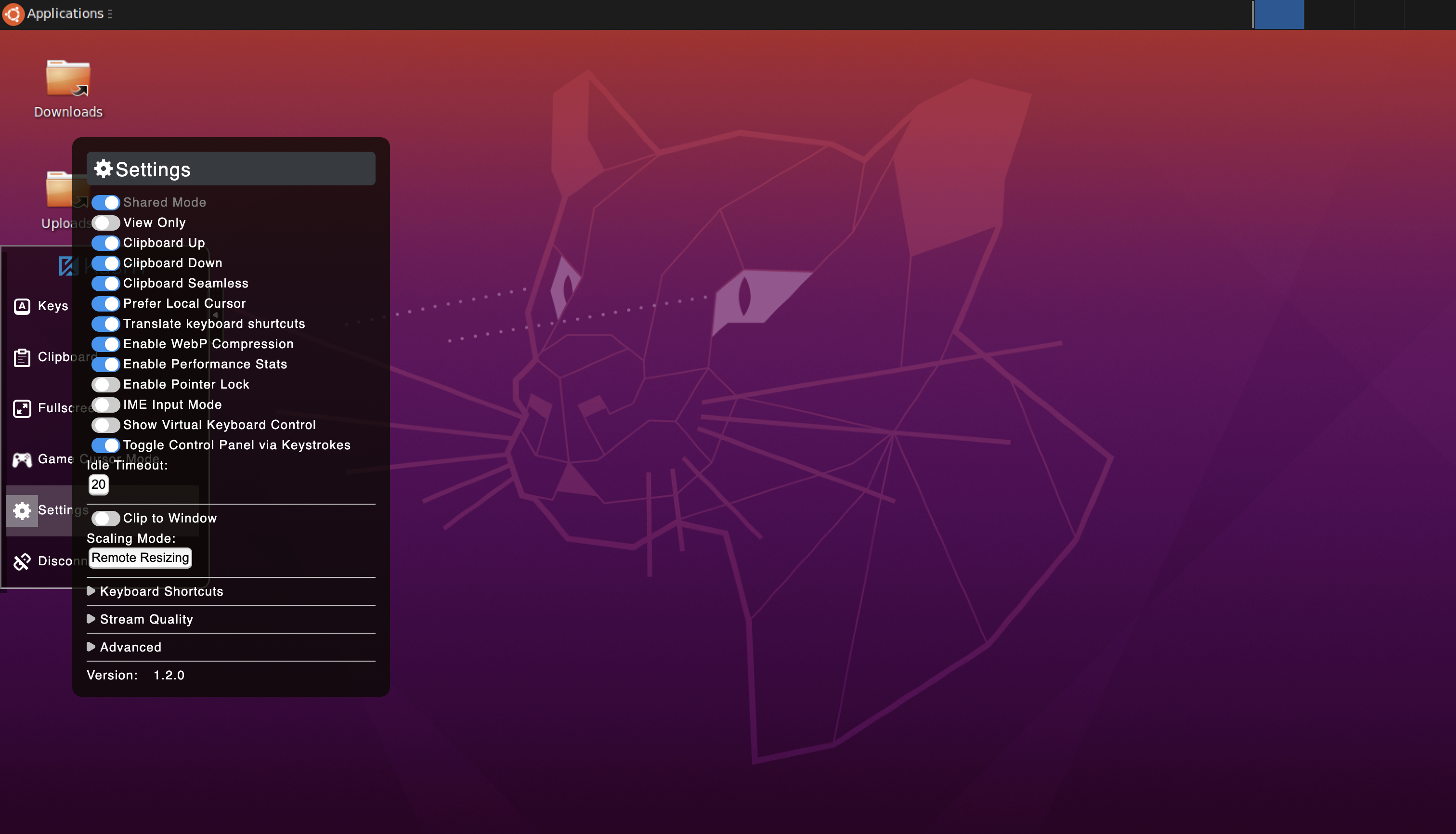The width and height of the screenshot is (1456, 834).
Task: Expand the Keyboard Shortcuts section
Action: click(x=161, y=591)
